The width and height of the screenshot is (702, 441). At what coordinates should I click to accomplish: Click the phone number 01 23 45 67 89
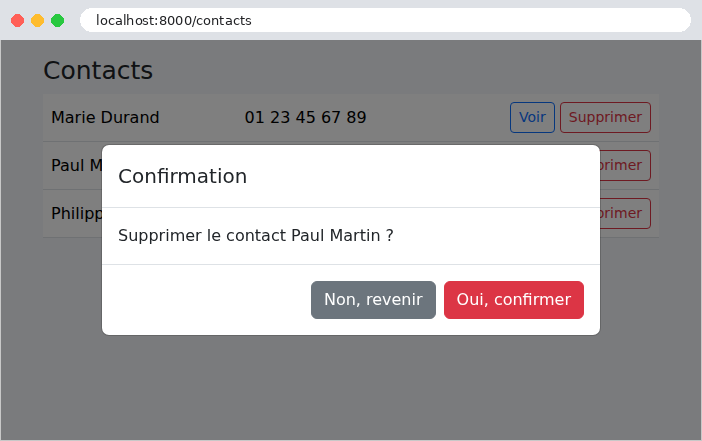click(305, 117)
